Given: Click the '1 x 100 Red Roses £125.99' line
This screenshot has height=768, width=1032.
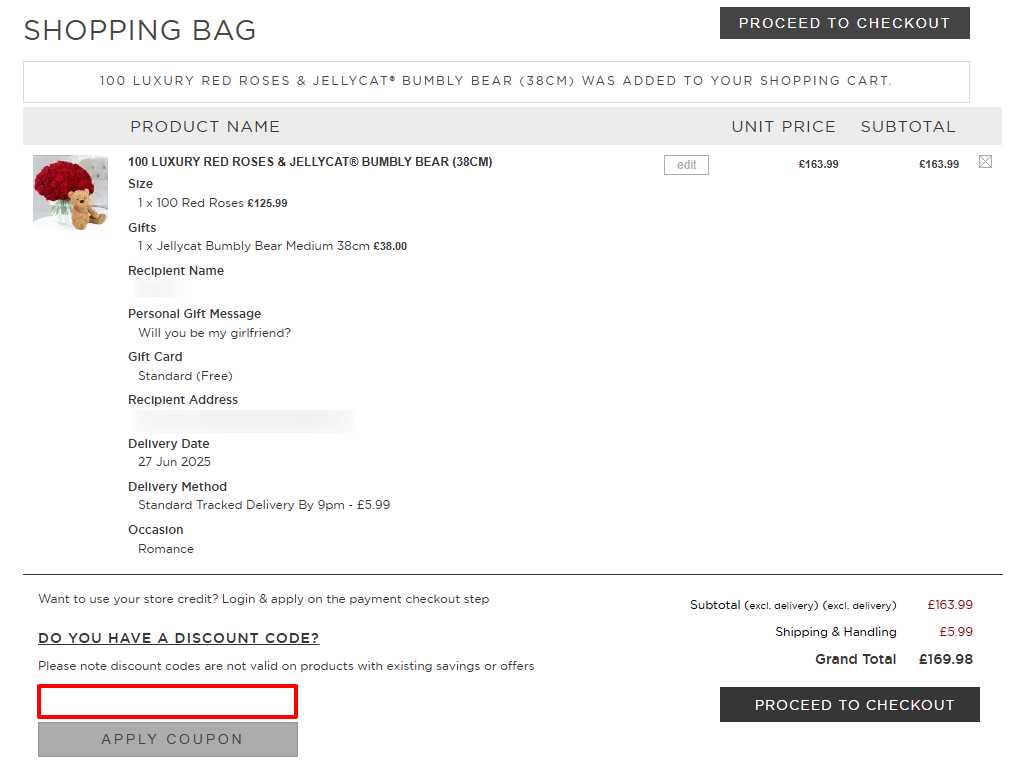Looking at the screenshot, I should coord(213,203).
